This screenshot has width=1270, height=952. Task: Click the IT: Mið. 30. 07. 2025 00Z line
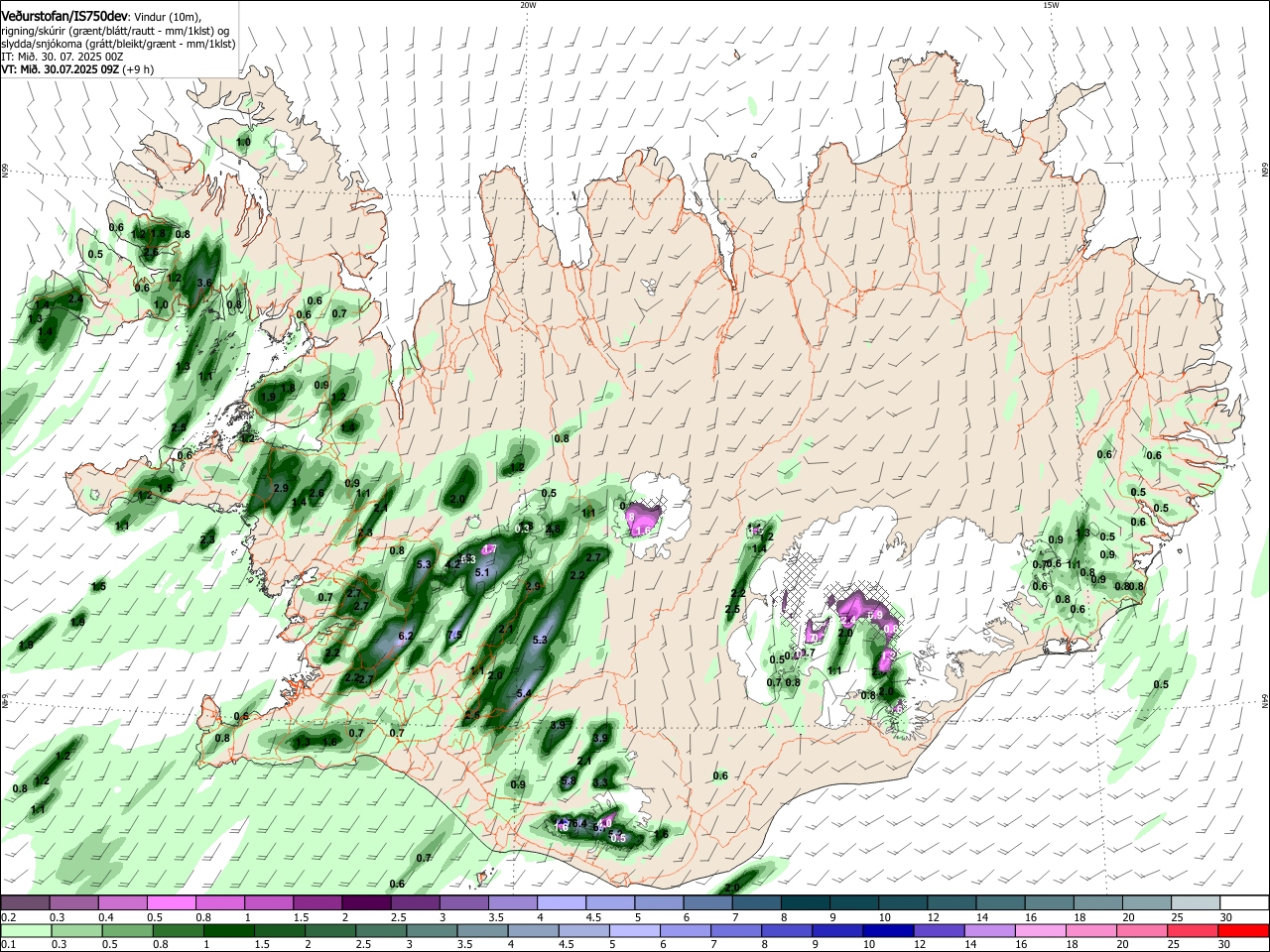pos(63,57)
